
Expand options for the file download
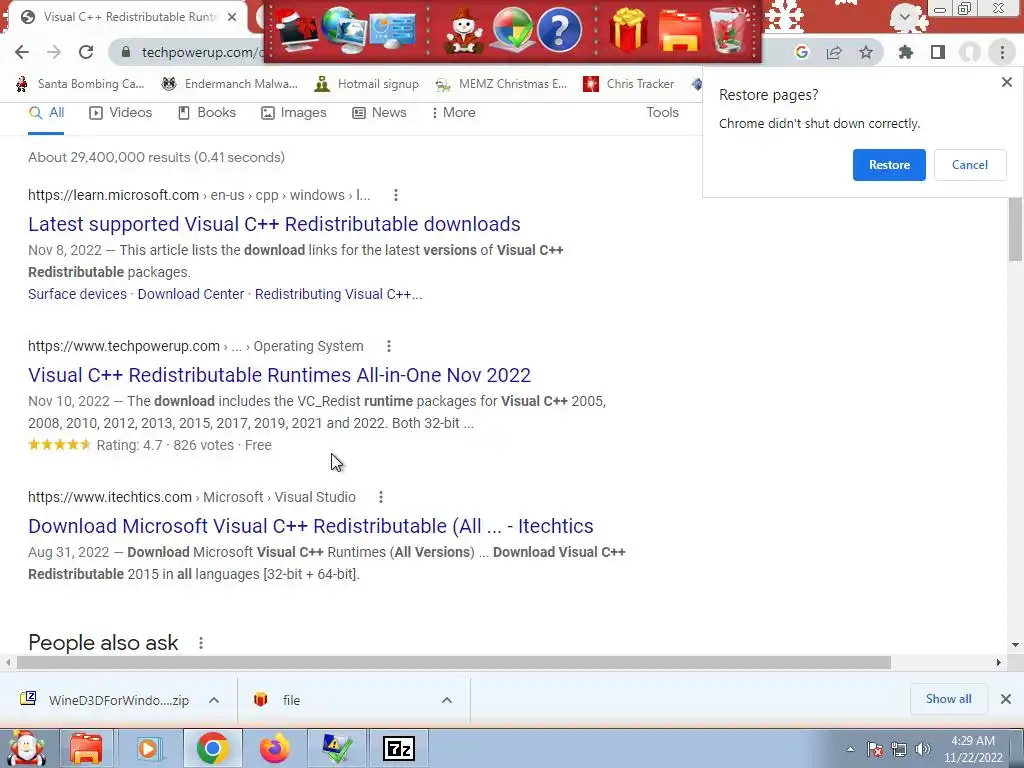click(x=447, y=700)
